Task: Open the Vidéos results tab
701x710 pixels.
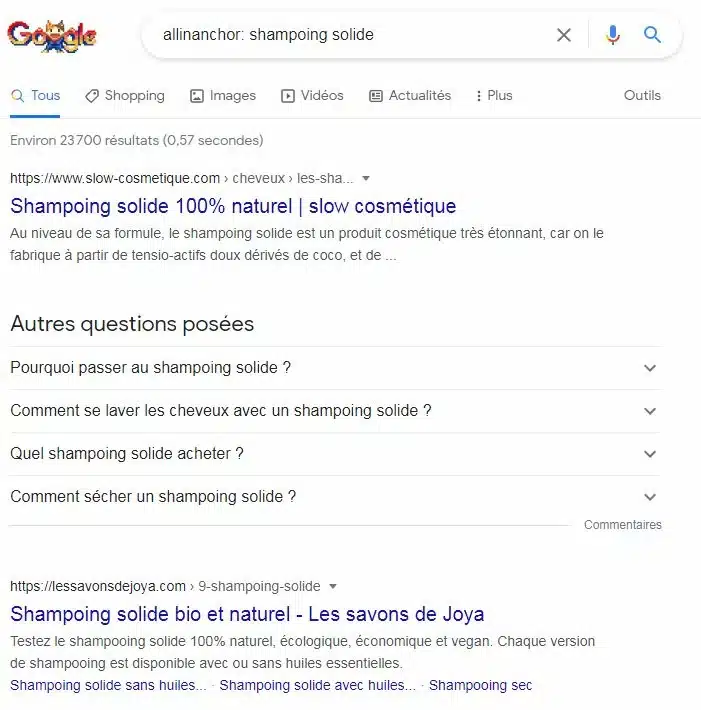Action: pyautogui.click(x=312, y=96)
